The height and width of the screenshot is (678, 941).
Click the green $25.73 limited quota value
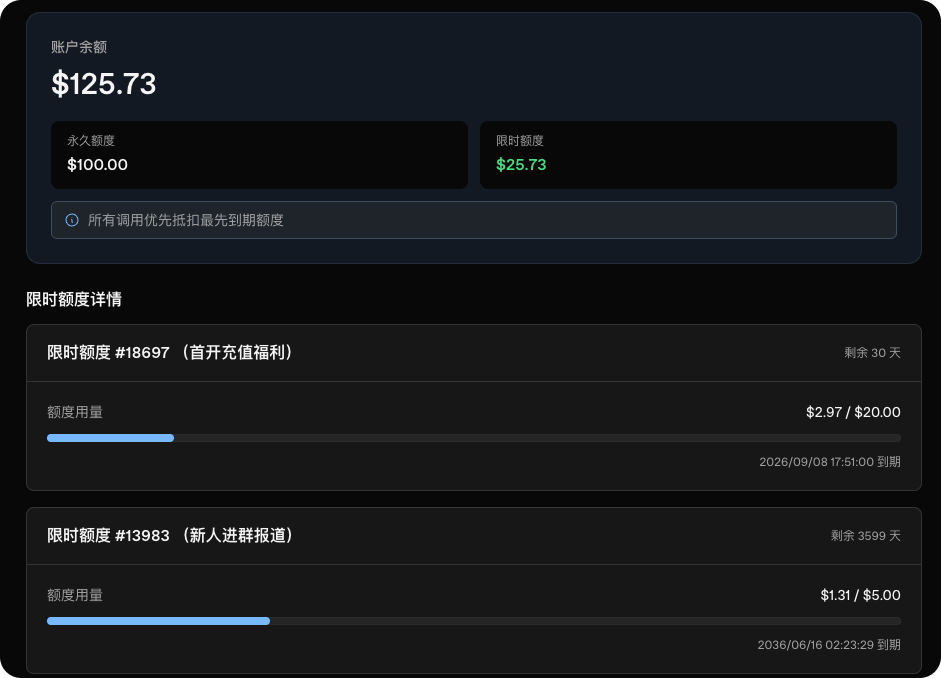tap(521, 164)
